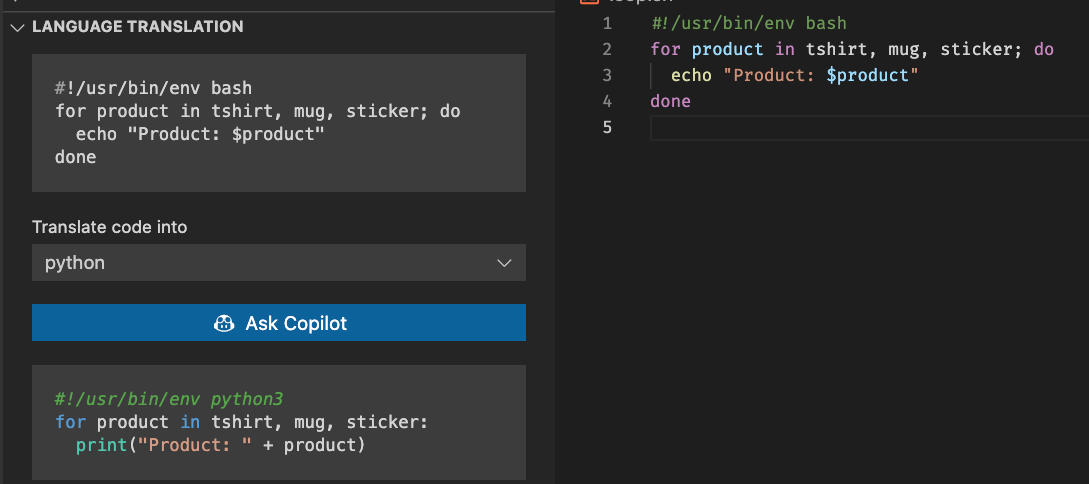The height and width of the screenshot is (484, 1089).
Task: Click the print("Product: " + product) line
Action: pos(220,445)
